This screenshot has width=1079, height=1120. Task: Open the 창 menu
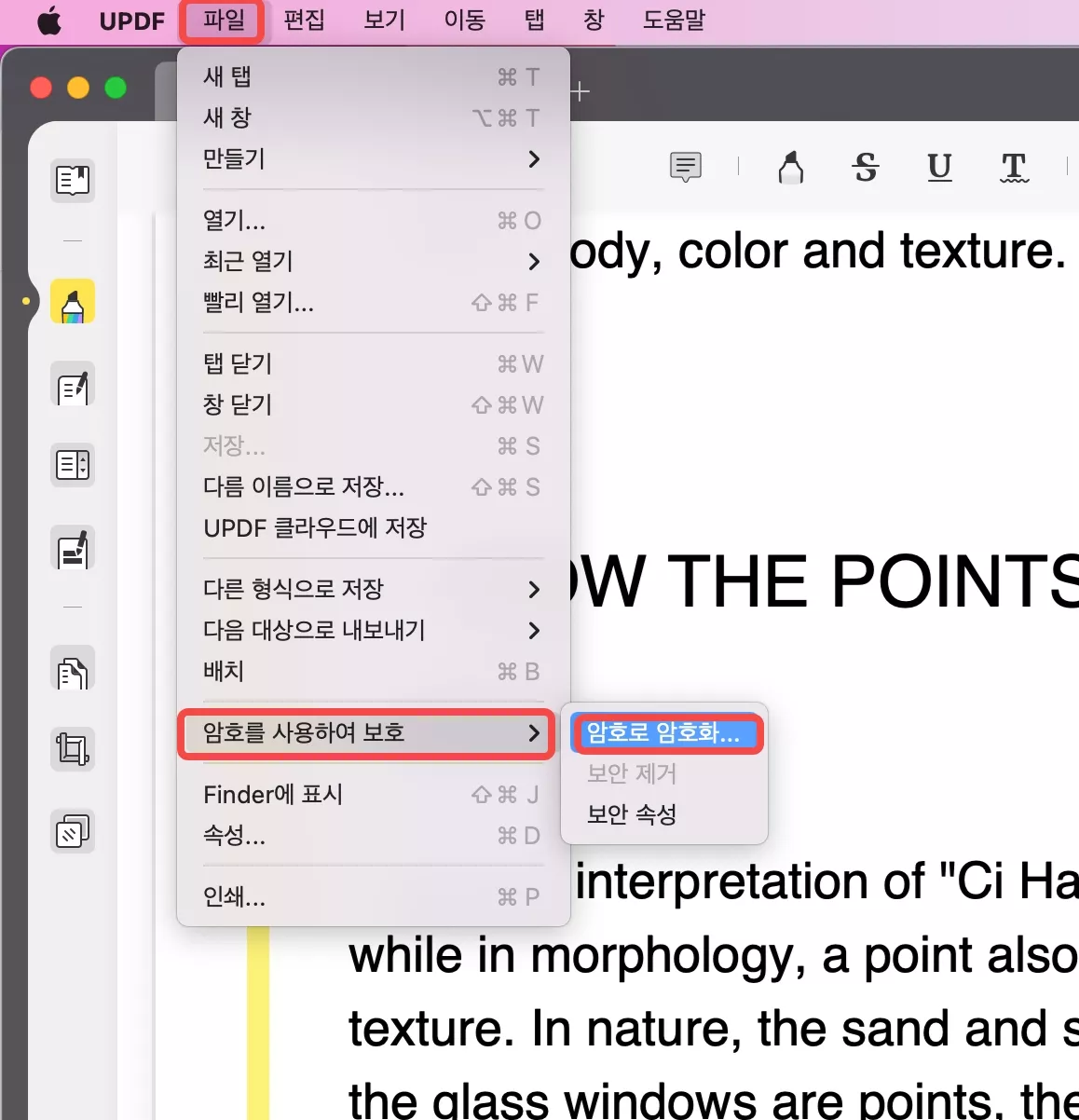click(x=594, y=20)
